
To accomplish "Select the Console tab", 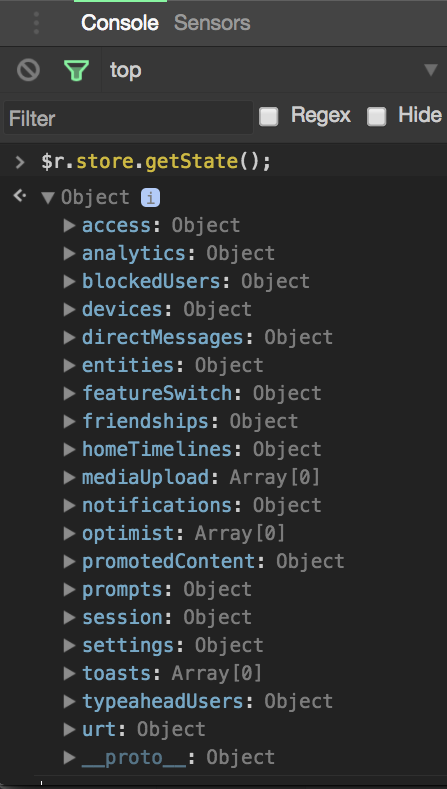I will coord(120,23).
